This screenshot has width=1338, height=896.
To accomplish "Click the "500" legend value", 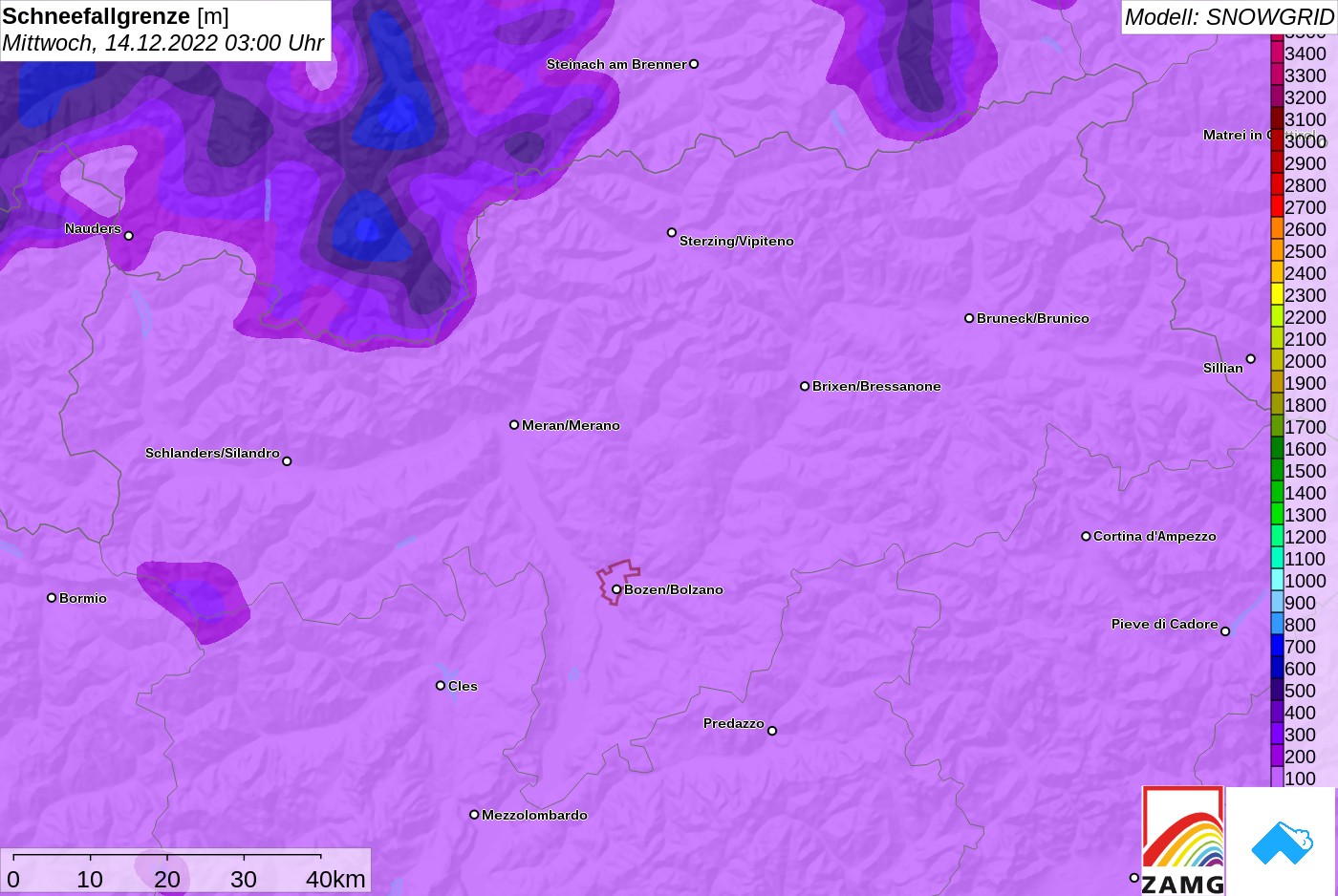I will [1301, 691].
